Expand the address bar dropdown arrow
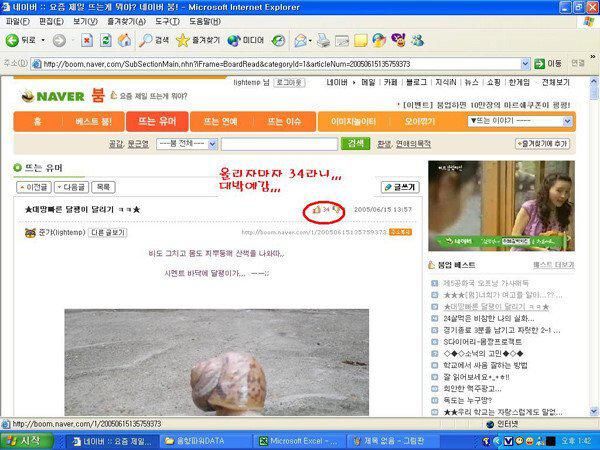Screen dimensions: 600x450 (526, 64)
